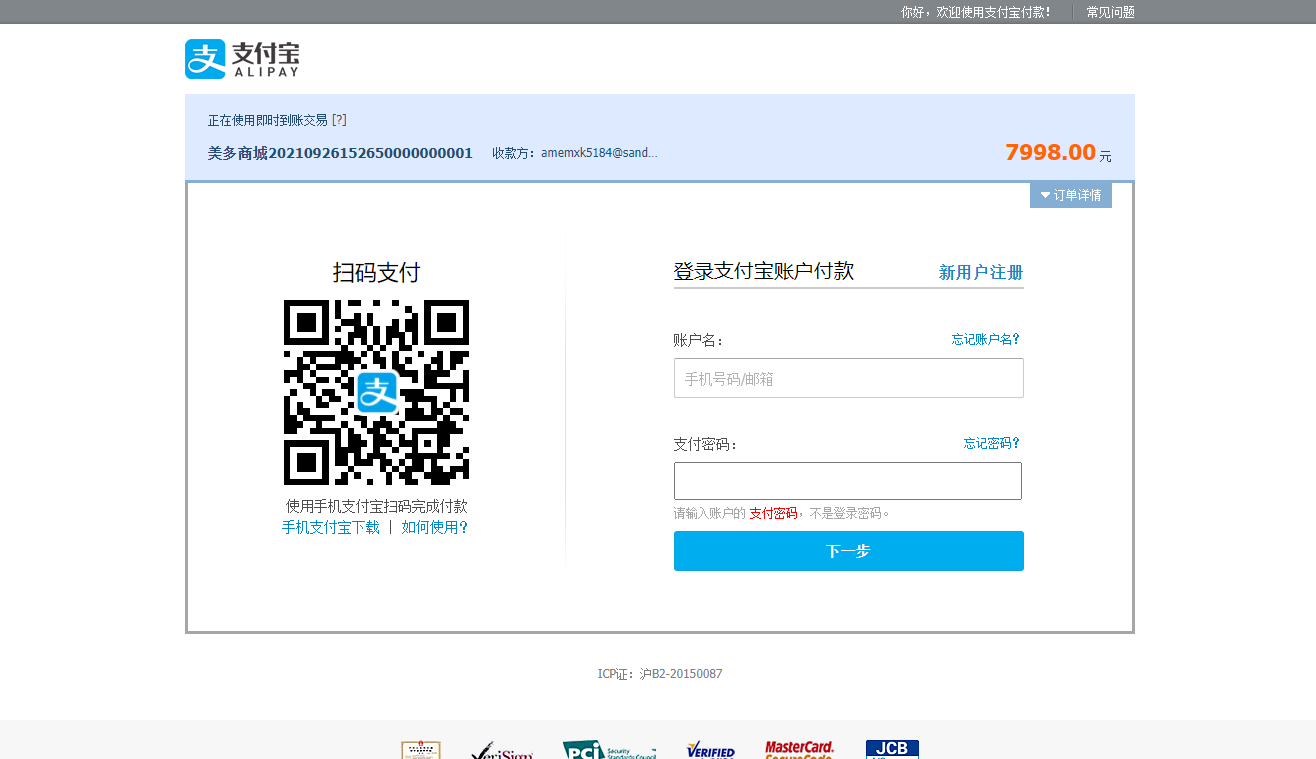Click the PCI Security Standards Council badge
The width and height of the screenshot is (1316, 759).
[608, 750]
